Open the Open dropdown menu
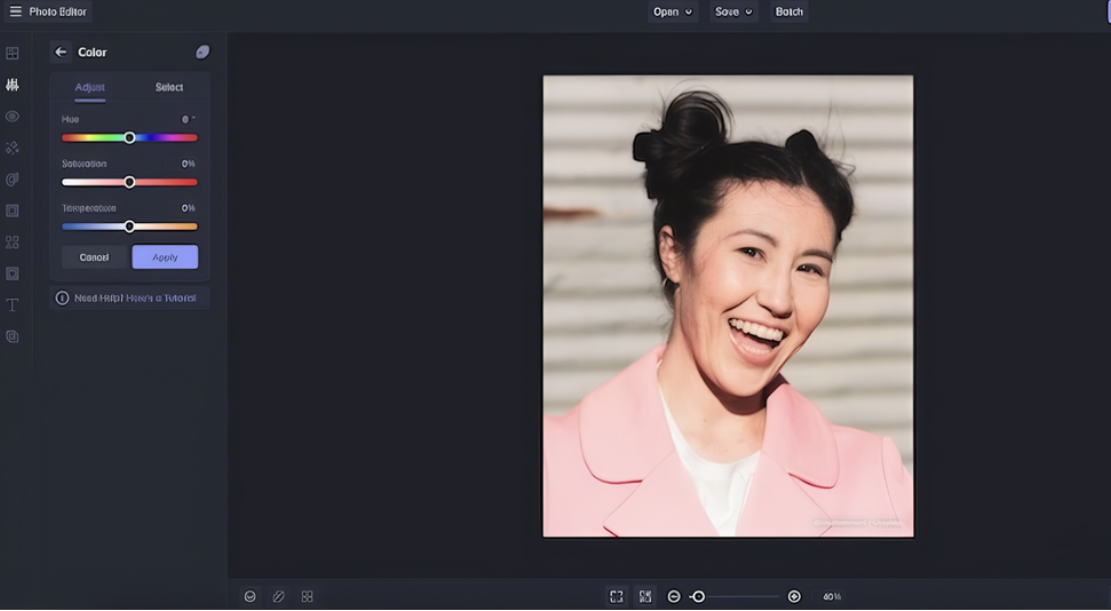This screenshot has height=611, width=1111. [672, 11]
